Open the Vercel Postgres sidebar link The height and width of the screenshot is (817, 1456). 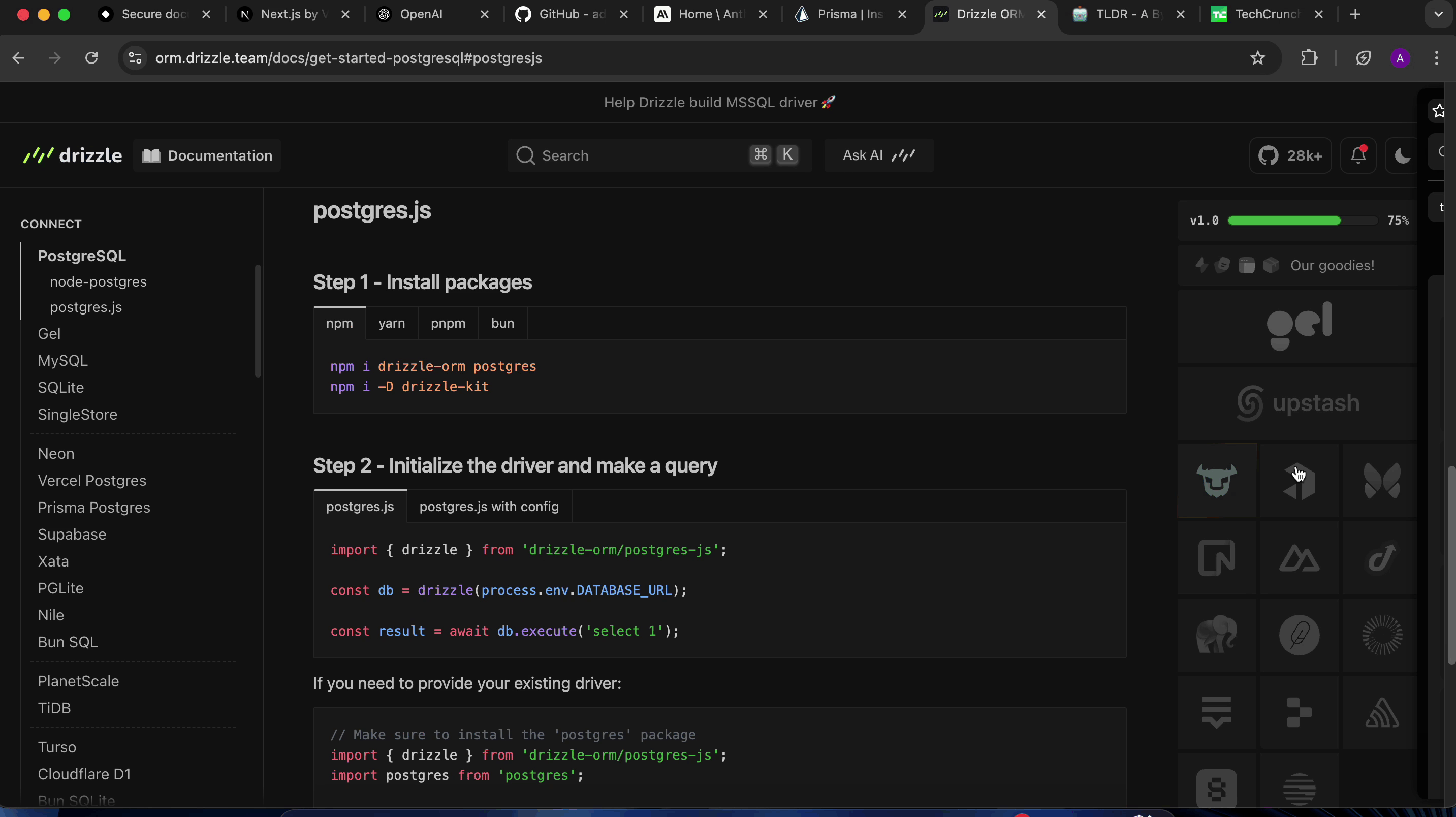(x=92, y=481)
